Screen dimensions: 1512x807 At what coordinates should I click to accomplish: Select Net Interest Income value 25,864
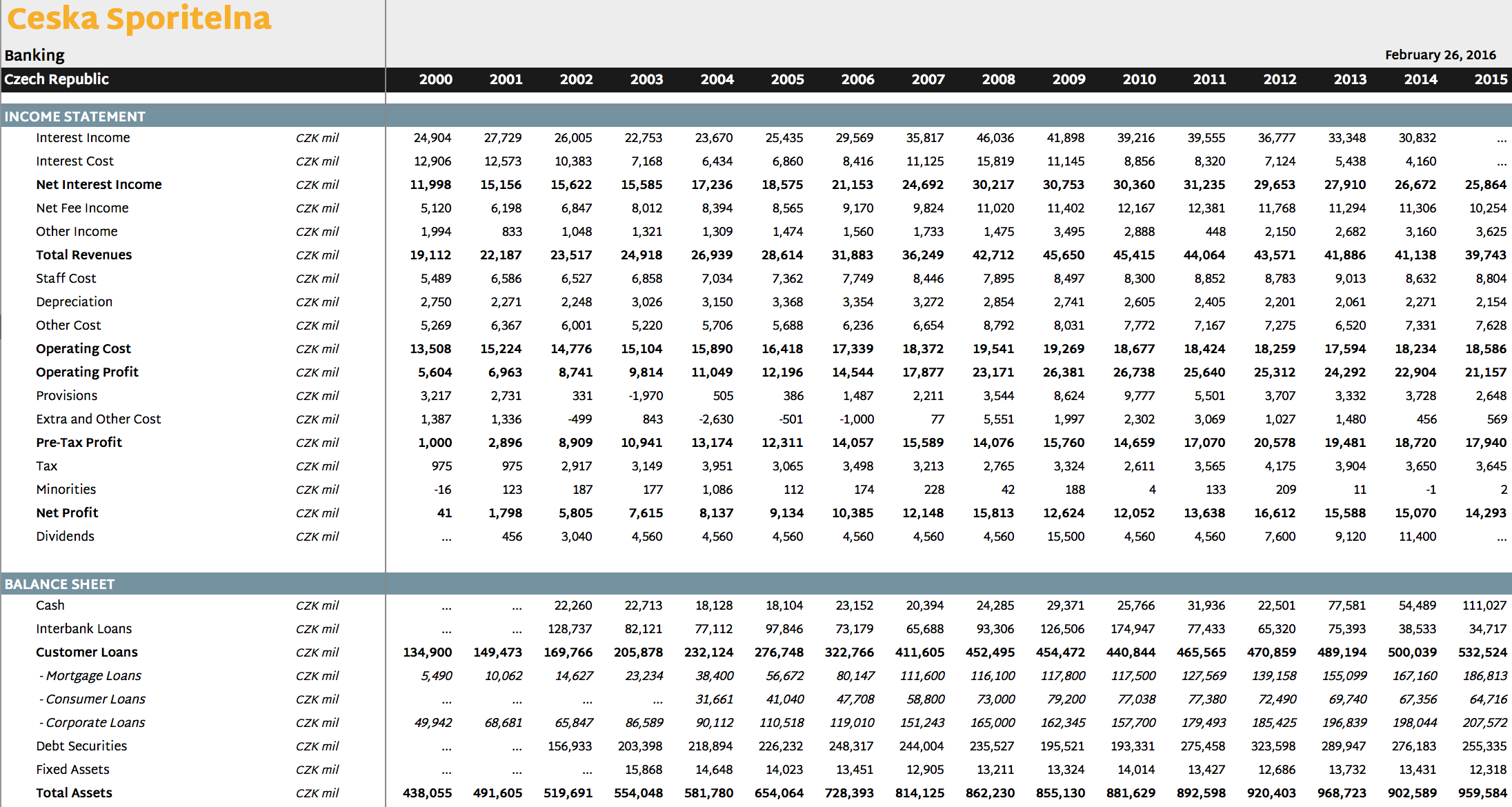point(1486,185)
